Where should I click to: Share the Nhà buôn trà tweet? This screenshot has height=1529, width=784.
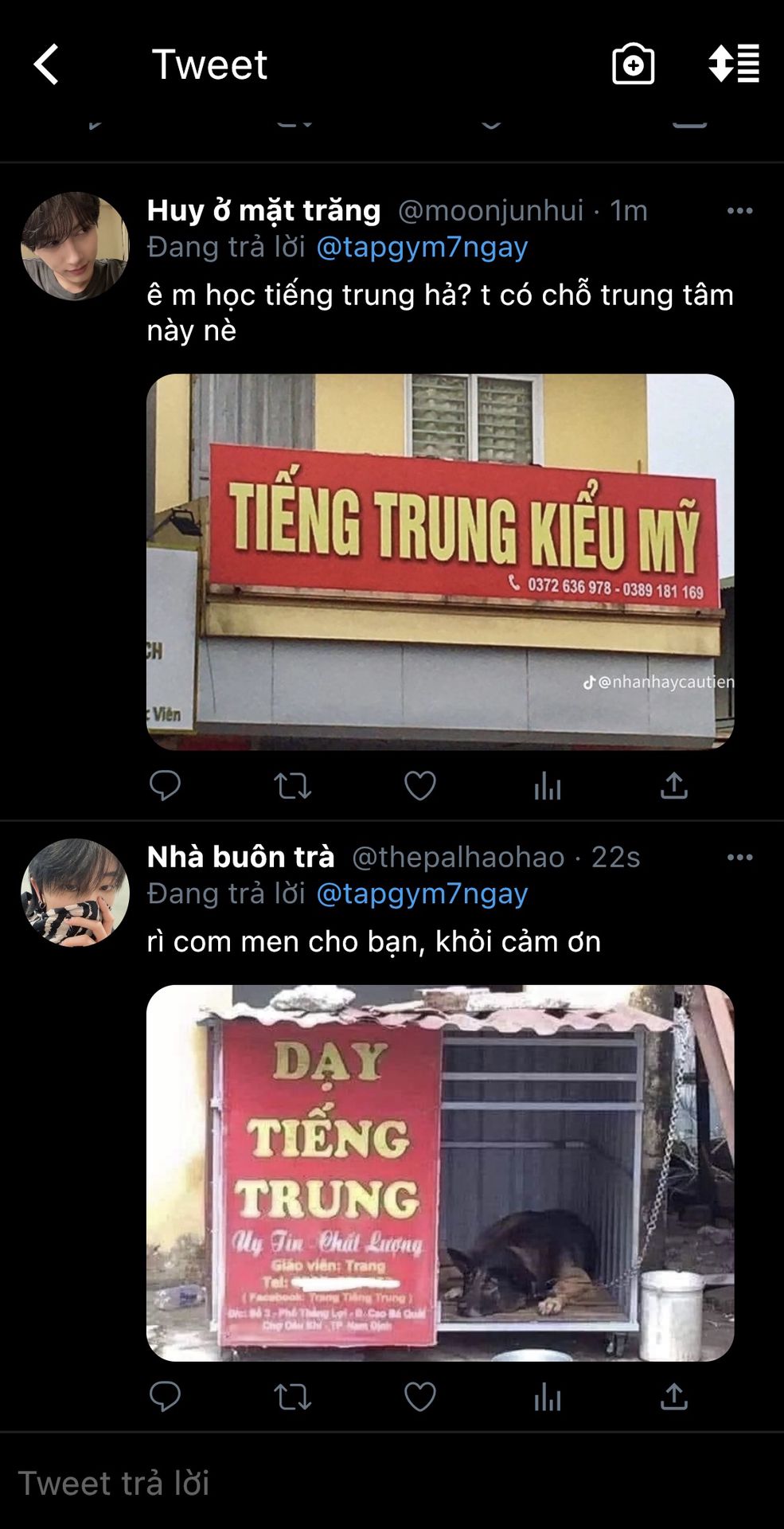point(673,1397)
